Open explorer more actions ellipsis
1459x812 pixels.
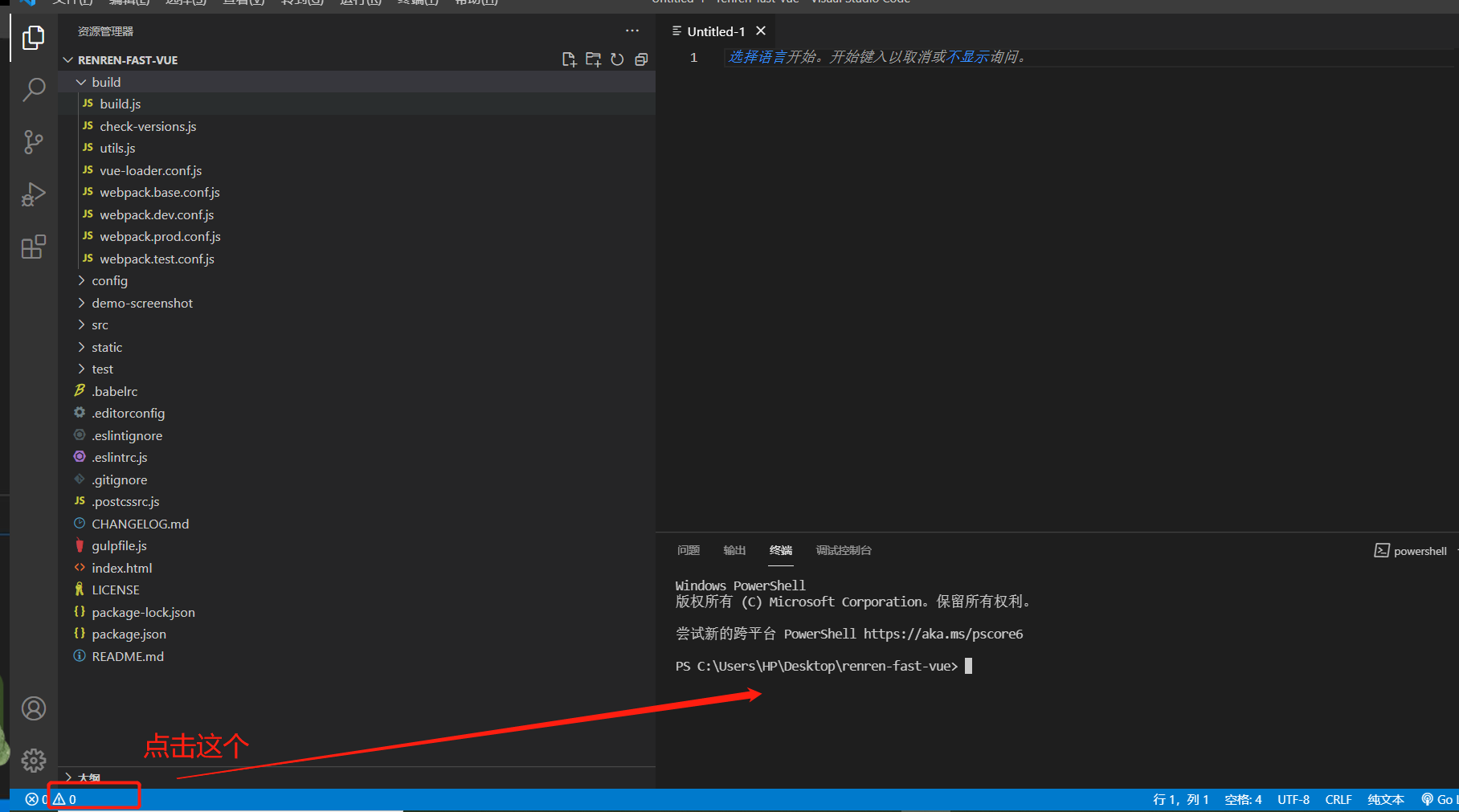click(632, 31)
